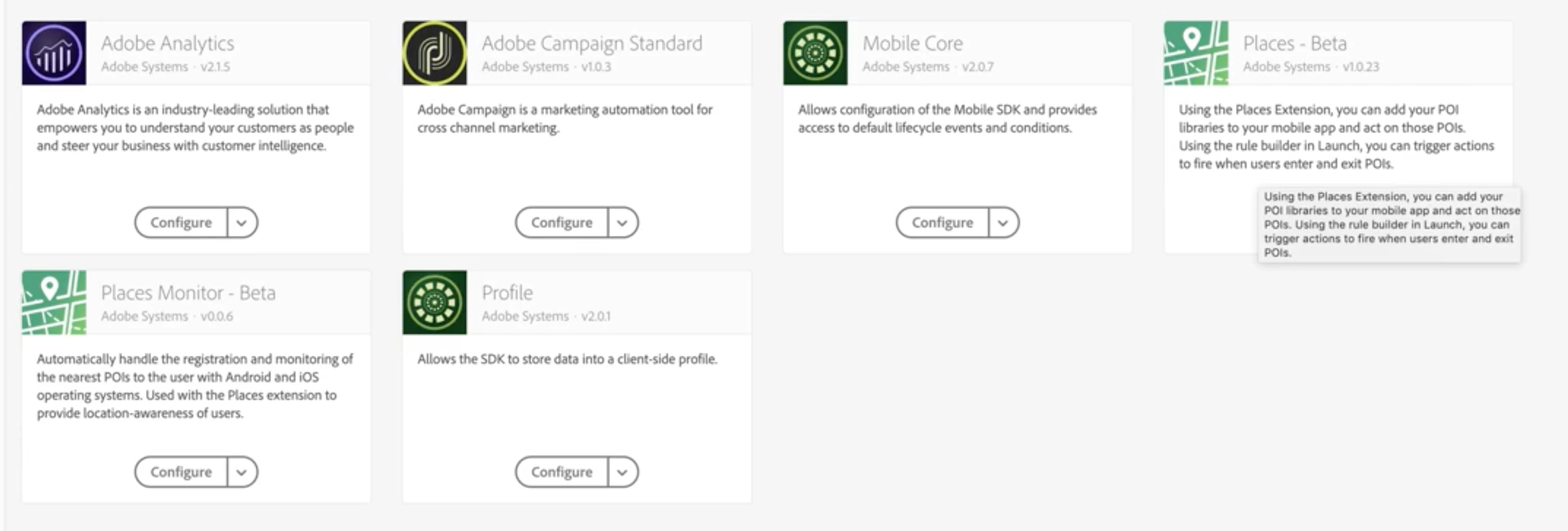
Task: Open the Places Monitor Configure dropdown arrow
Action: 241,472
